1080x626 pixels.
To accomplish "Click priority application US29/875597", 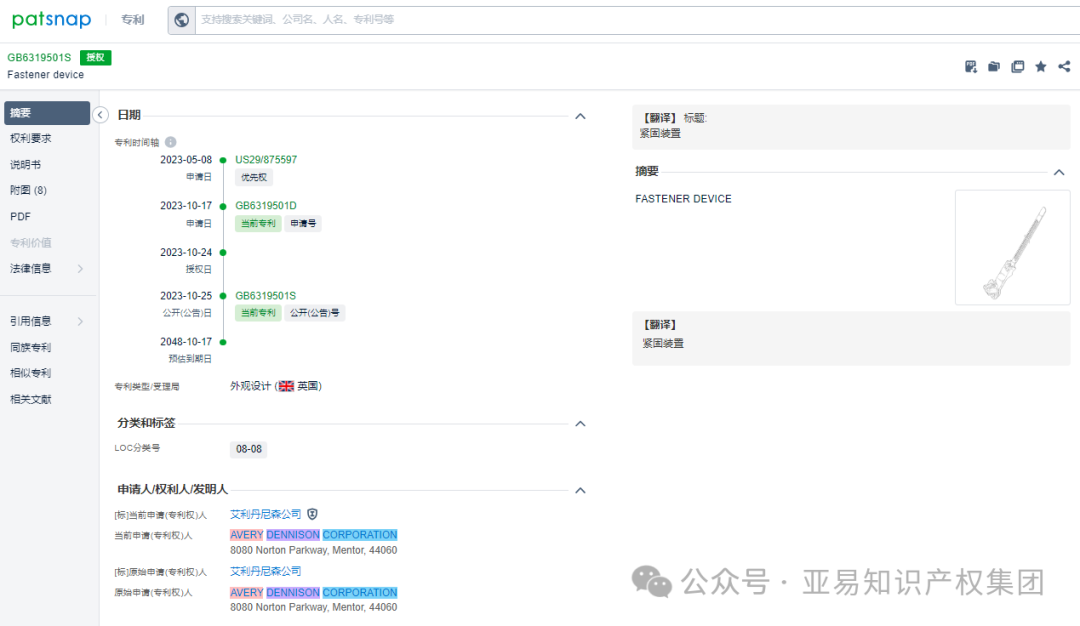I will point(265,159).
